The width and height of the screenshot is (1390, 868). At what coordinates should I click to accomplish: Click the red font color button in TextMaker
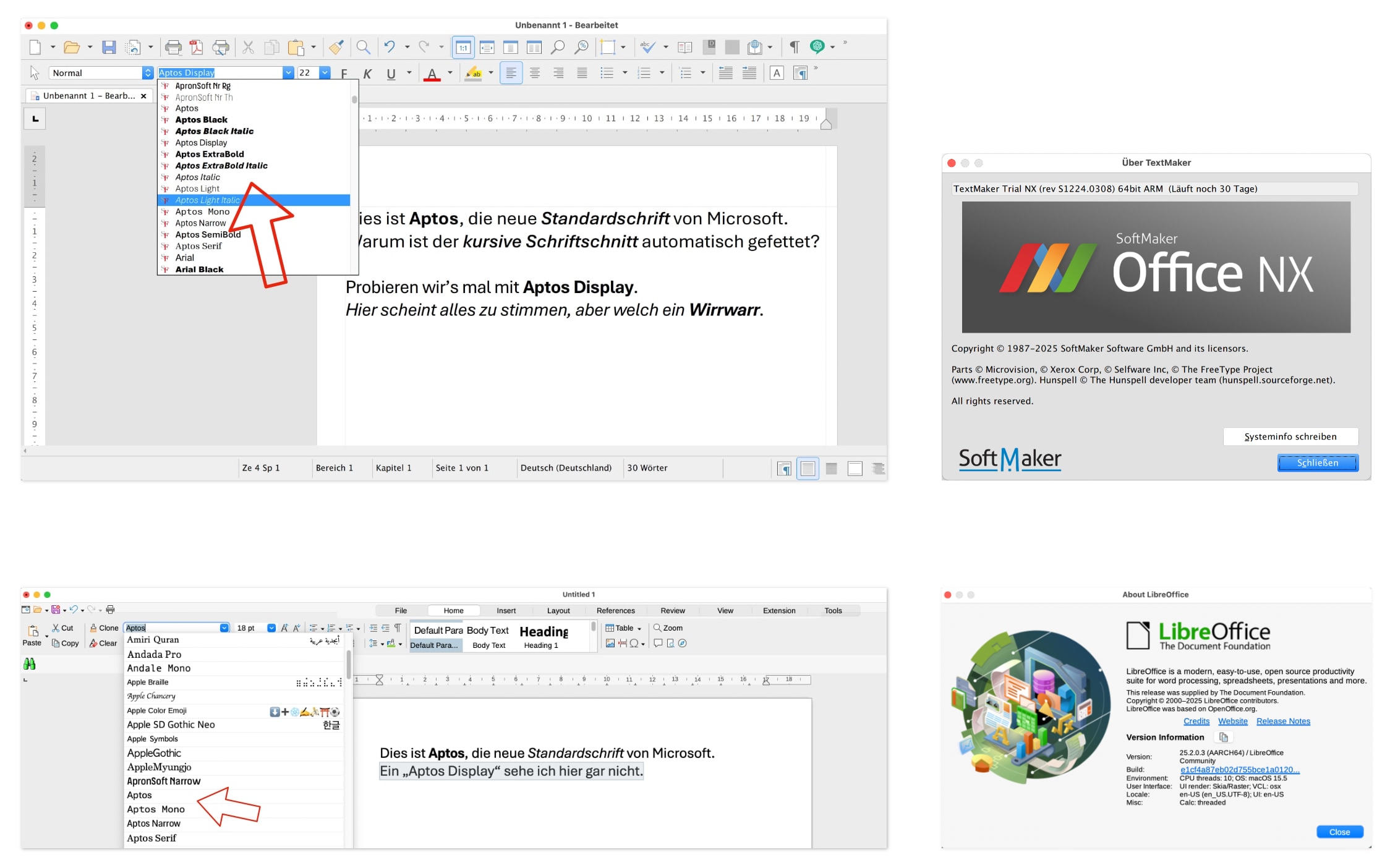tap(432, 74)
